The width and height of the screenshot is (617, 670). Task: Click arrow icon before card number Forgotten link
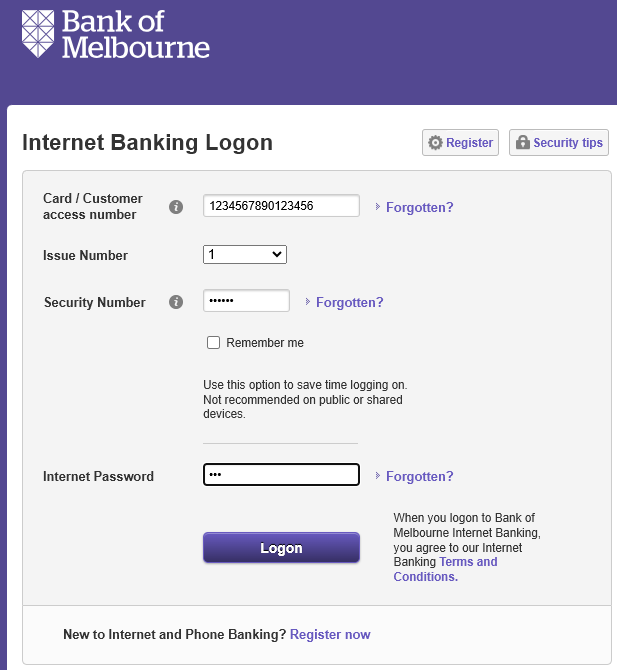click(378, 207)
